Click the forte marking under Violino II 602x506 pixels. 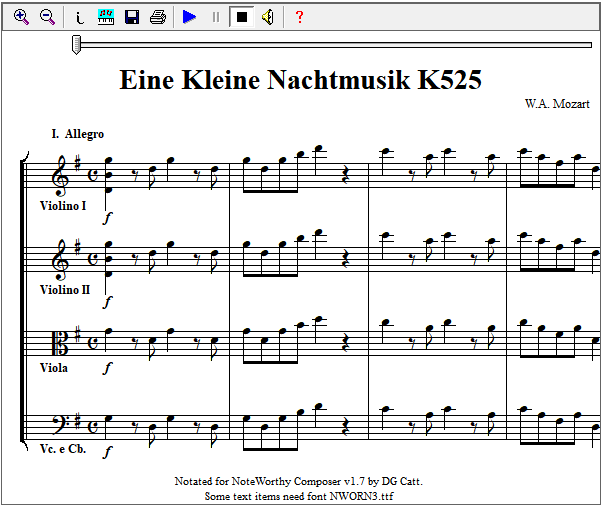coord(108,302)
